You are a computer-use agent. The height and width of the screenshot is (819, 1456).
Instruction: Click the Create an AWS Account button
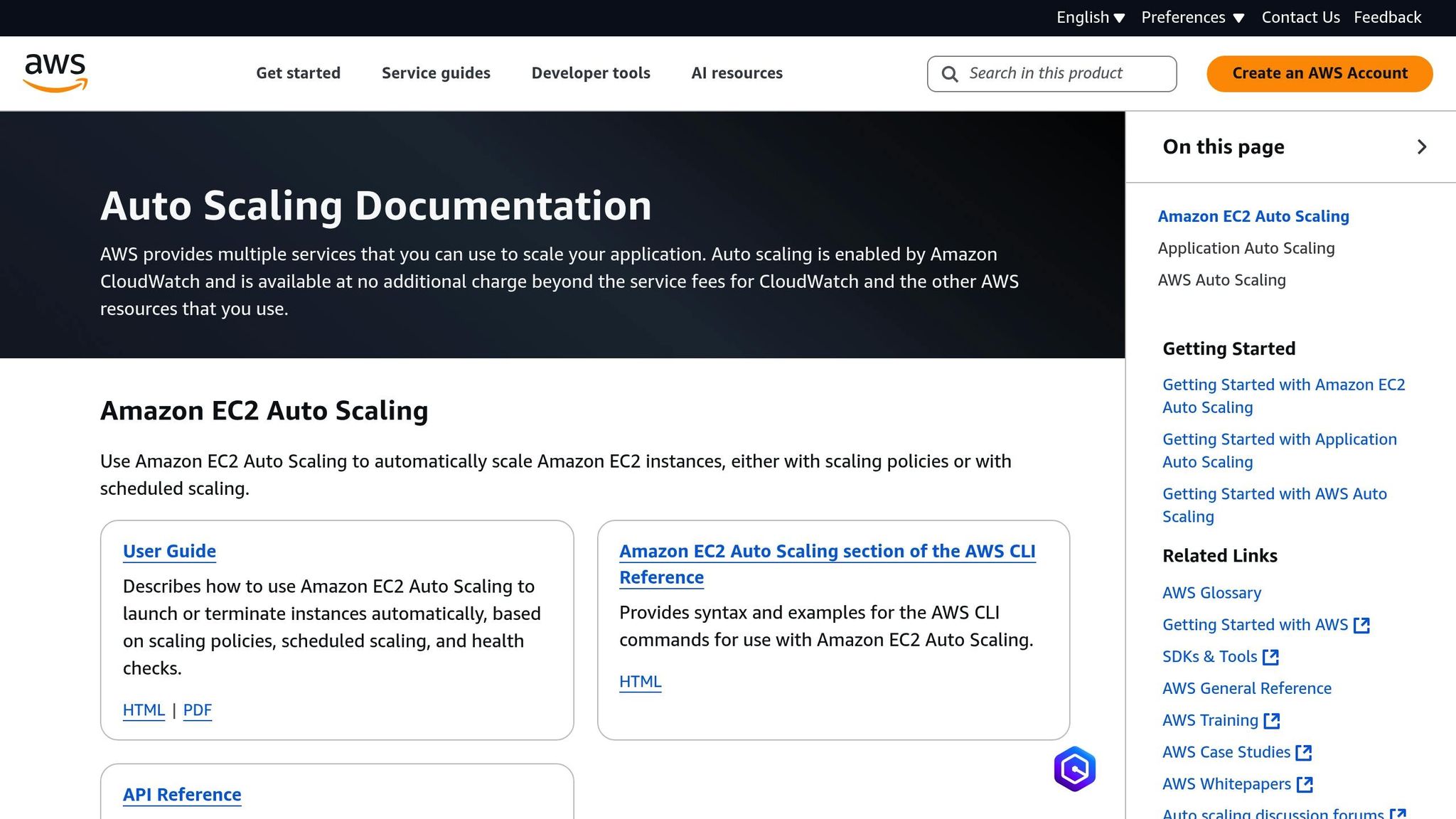1319,73
